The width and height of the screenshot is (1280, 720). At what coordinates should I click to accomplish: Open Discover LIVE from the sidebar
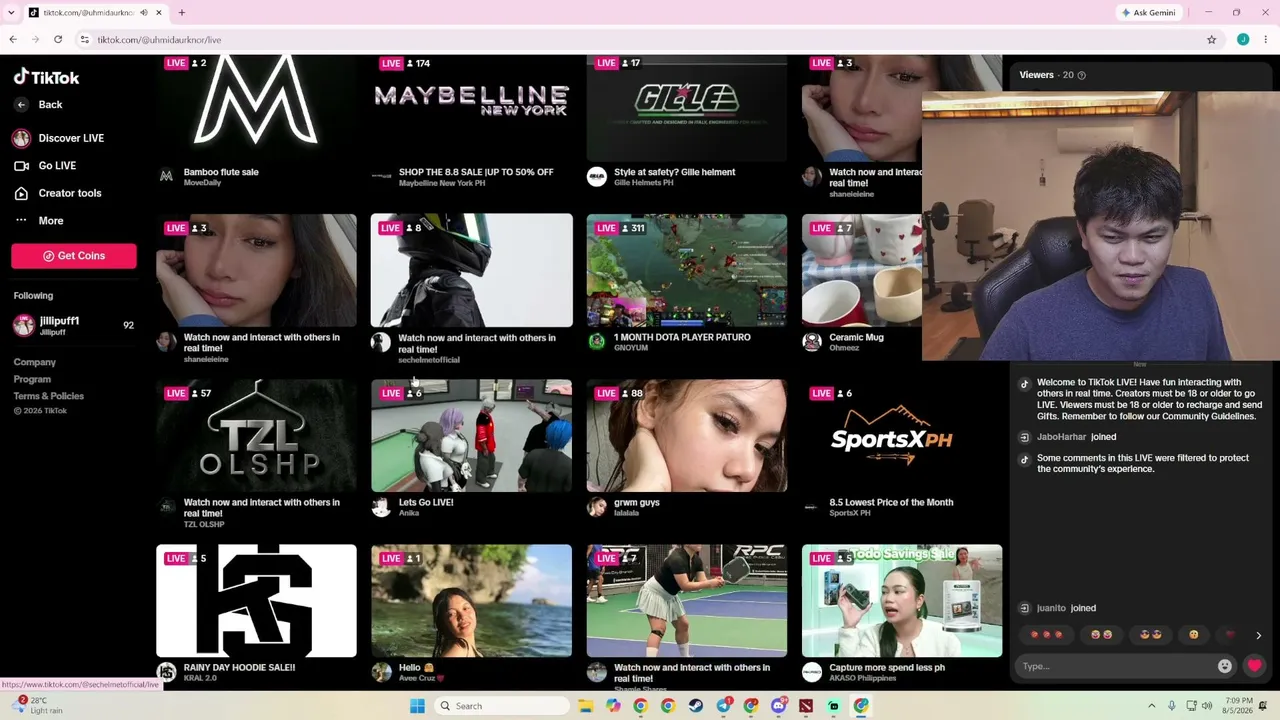click(x=59, y=138)
